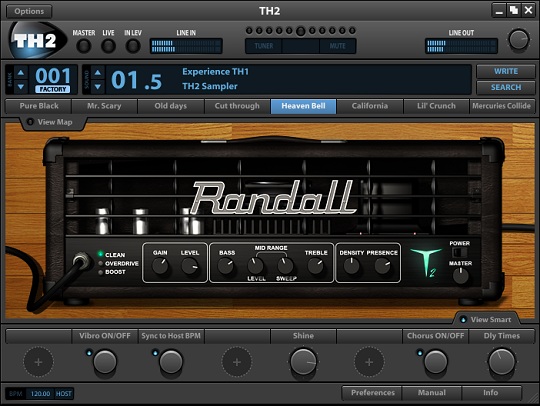Click the MID RANGE LEVEL knob
This screenshot has height=406, width=540.
click(x=256, y=266)
